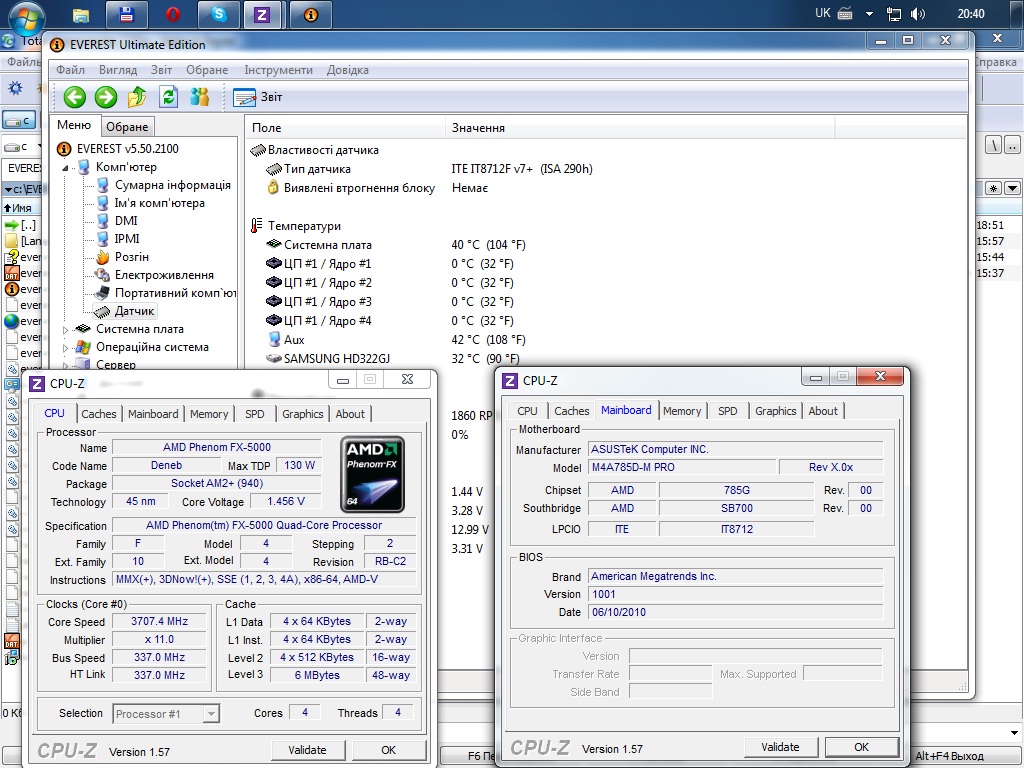The image size is (1024, 768).
Task: Click Validate in right CPU-Z window
Action: 780,747
